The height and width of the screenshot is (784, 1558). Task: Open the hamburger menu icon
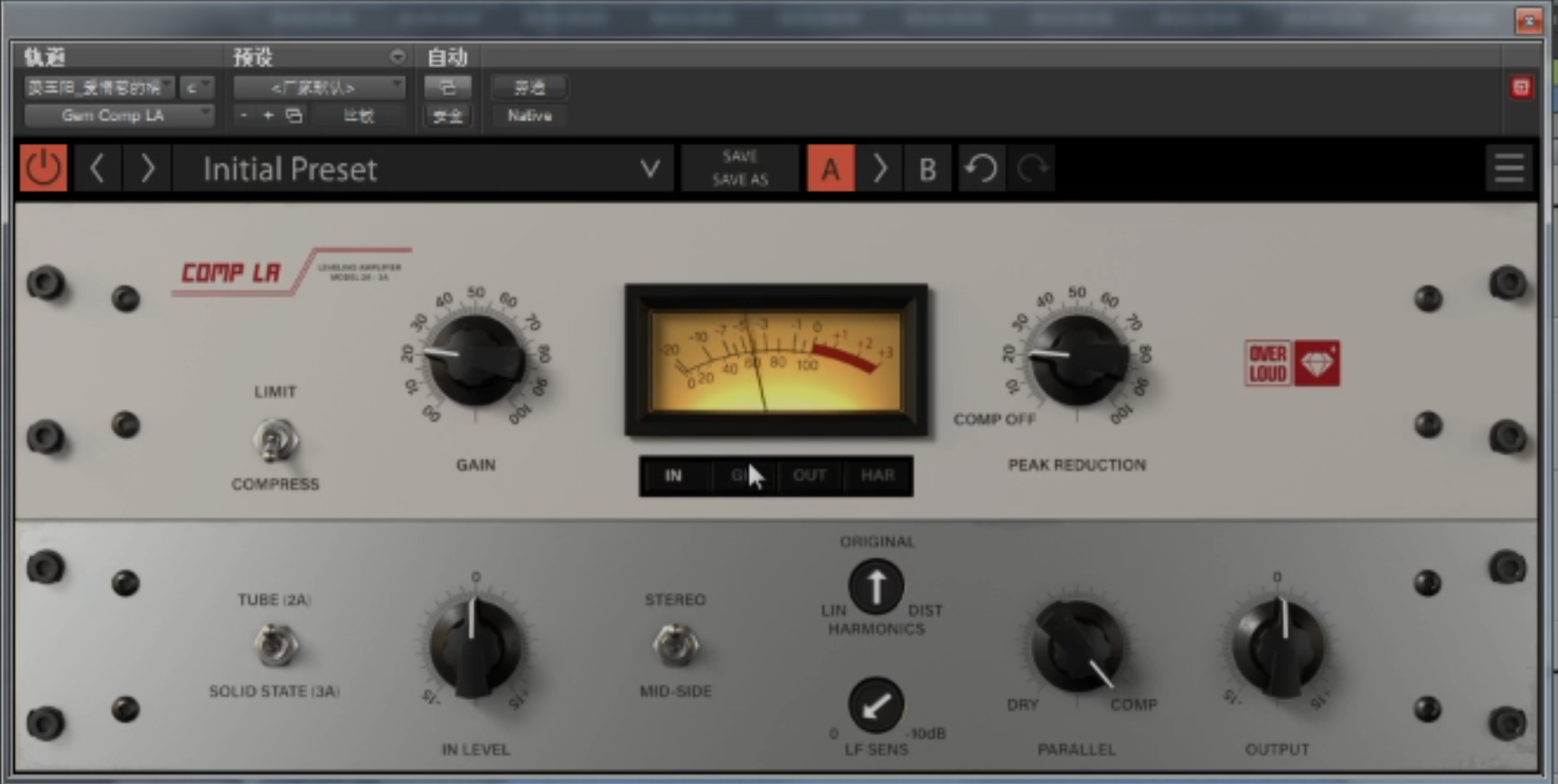(x=1508, y=169)
